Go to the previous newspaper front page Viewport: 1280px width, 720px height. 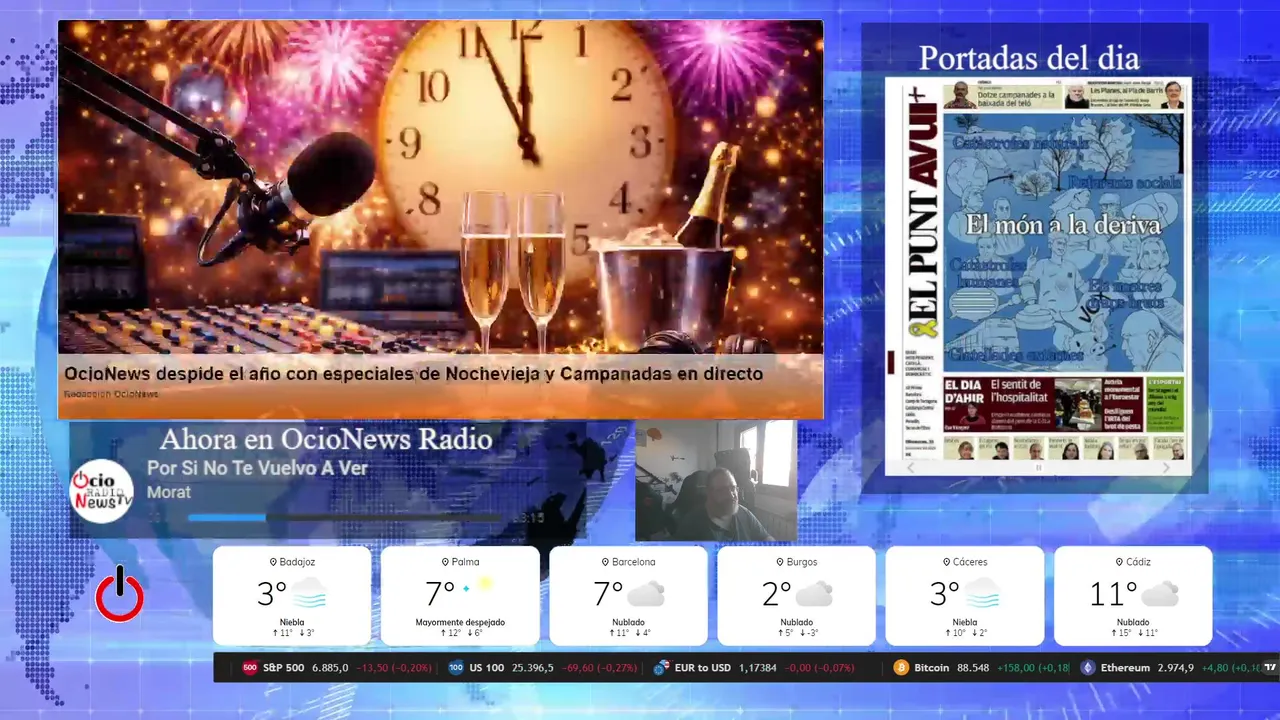point(910,467)
